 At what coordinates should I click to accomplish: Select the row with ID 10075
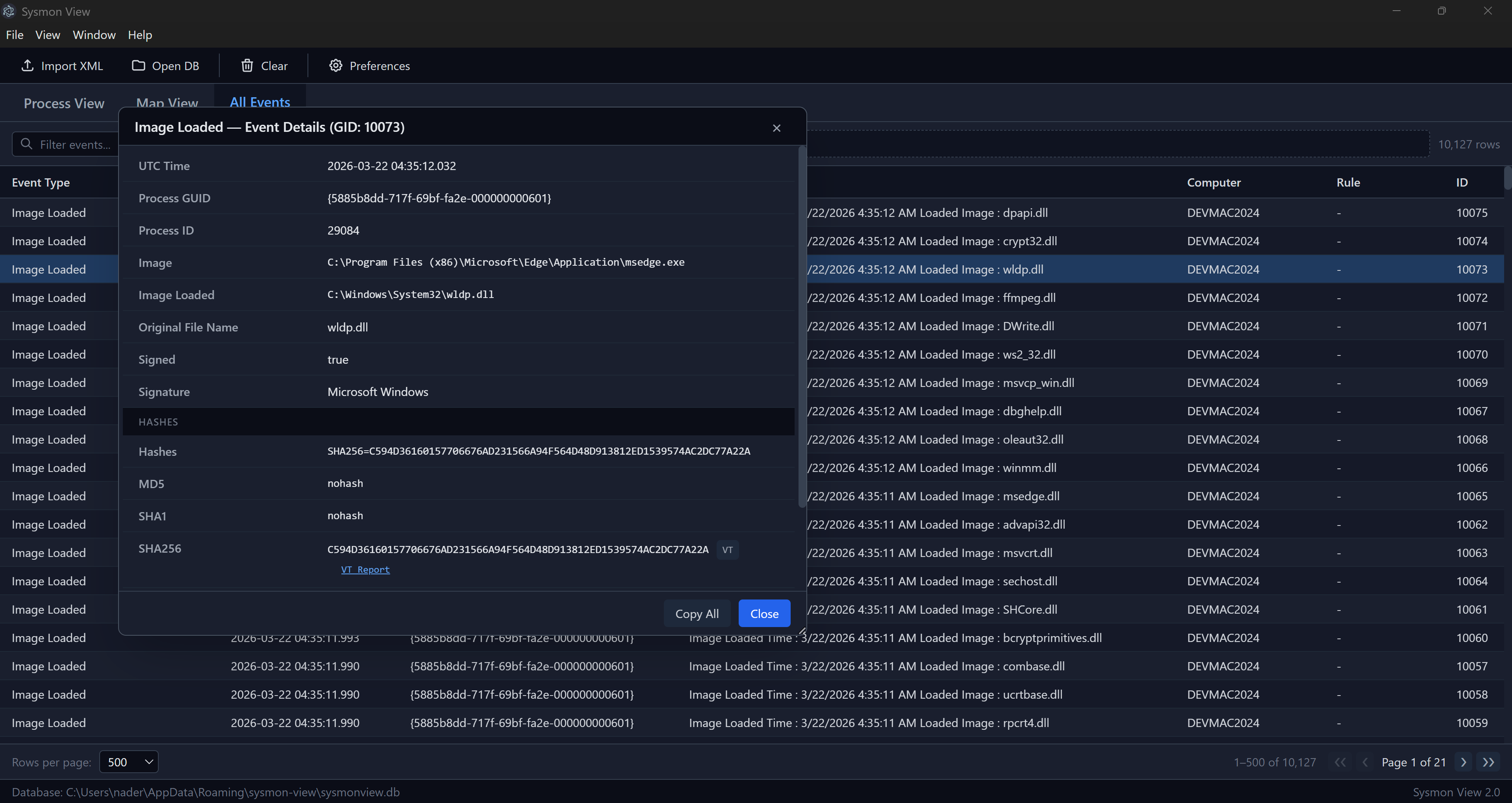point(752,213)
